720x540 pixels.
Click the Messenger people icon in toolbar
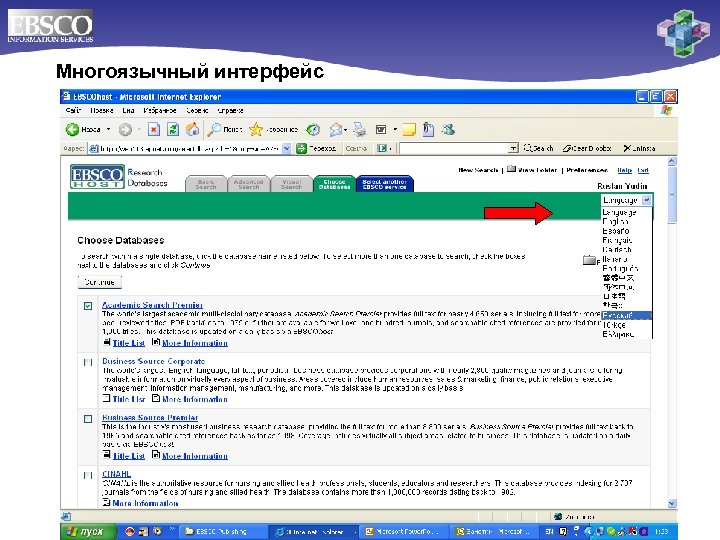(448, 129)
